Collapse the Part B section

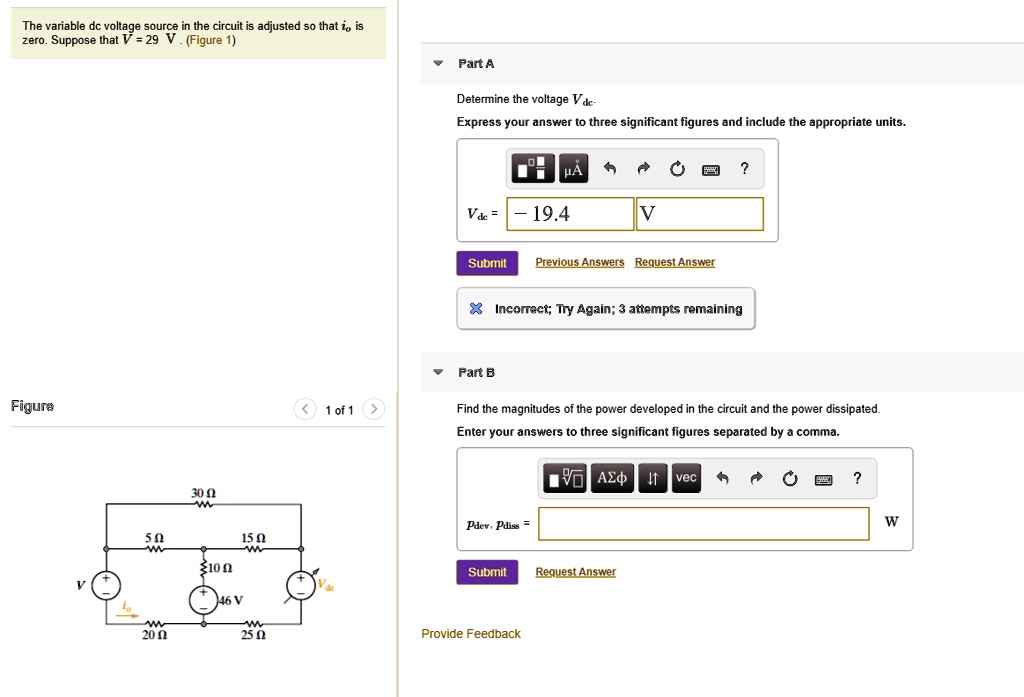(437, 372)
